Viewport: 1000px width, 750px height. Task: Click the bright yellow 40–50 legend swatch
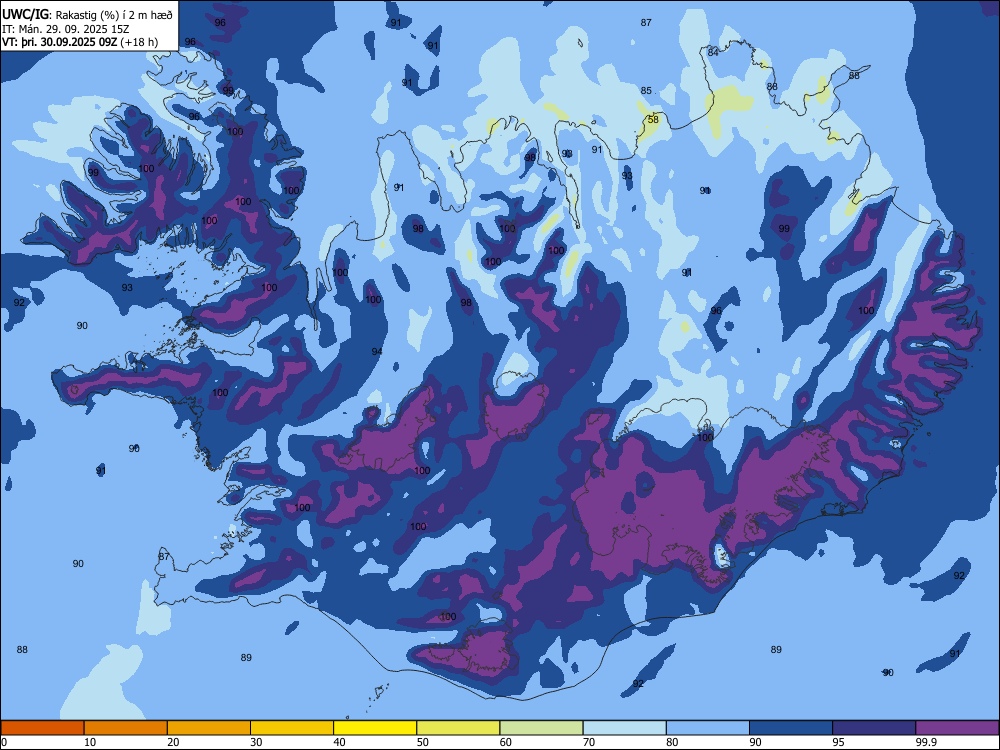pyautogui.click(x=375, y=728)
